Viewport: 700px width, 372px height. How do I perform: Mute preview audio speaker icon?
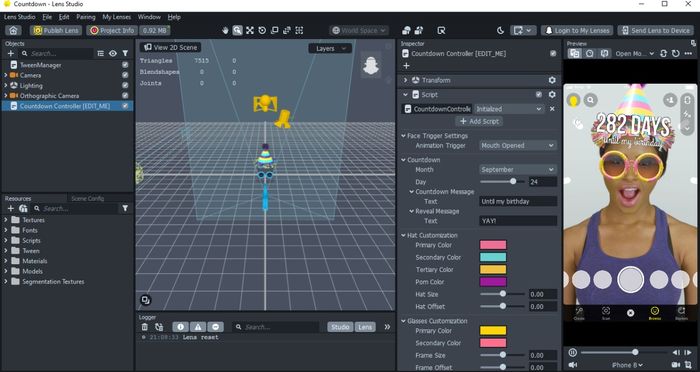point(573,365)
